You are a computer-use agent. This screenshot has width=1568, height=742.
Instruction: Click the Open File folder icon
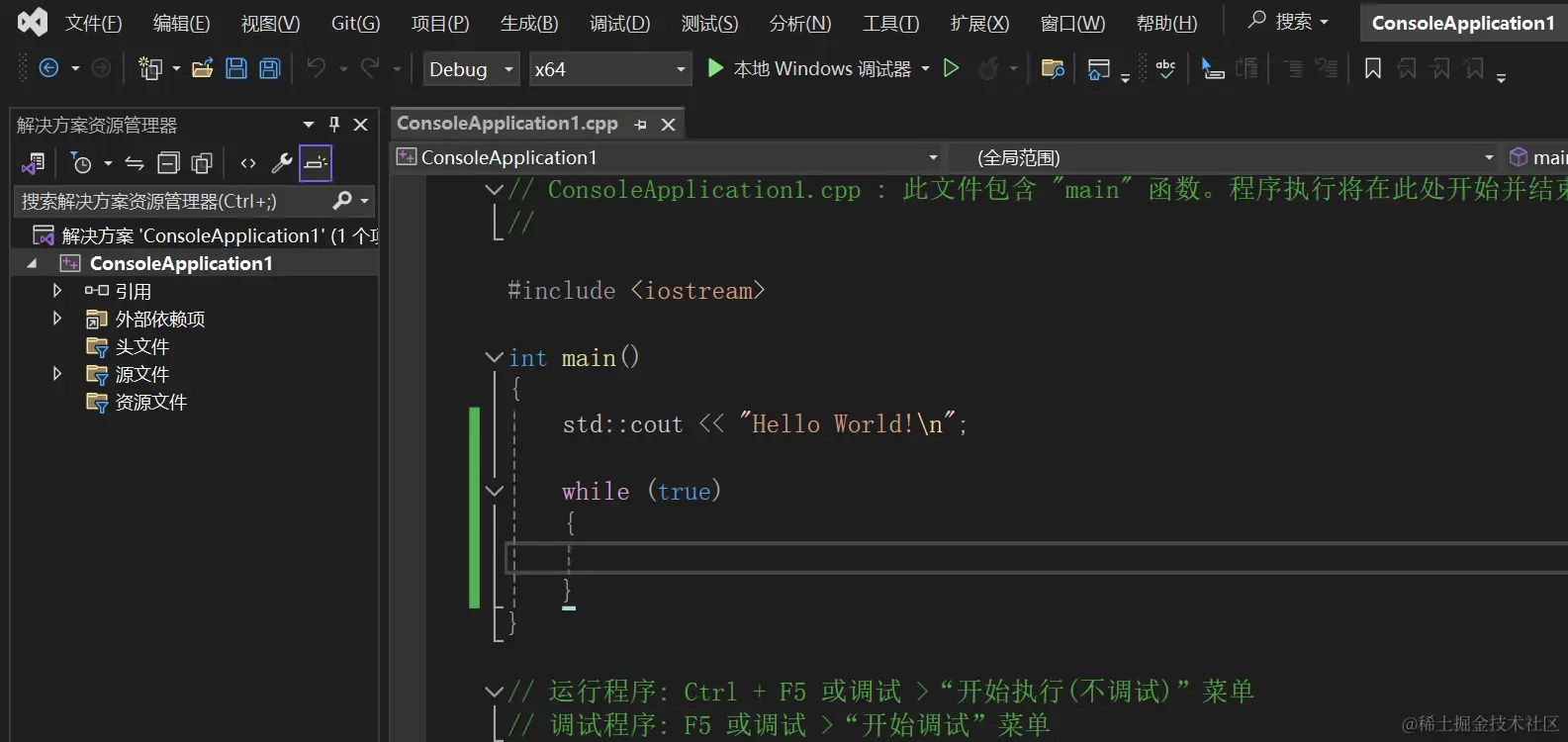click(x=203, y=68)
